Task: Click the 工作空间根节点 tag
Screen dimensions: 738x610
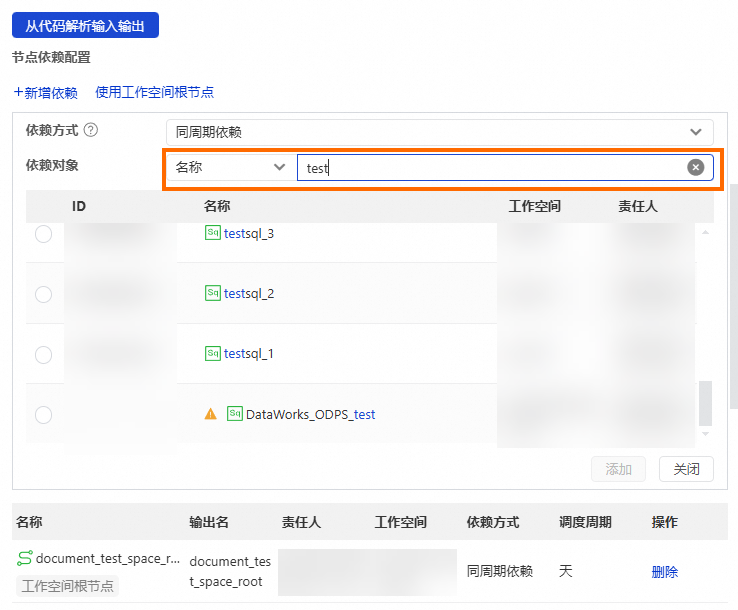Action: point(67,586)
